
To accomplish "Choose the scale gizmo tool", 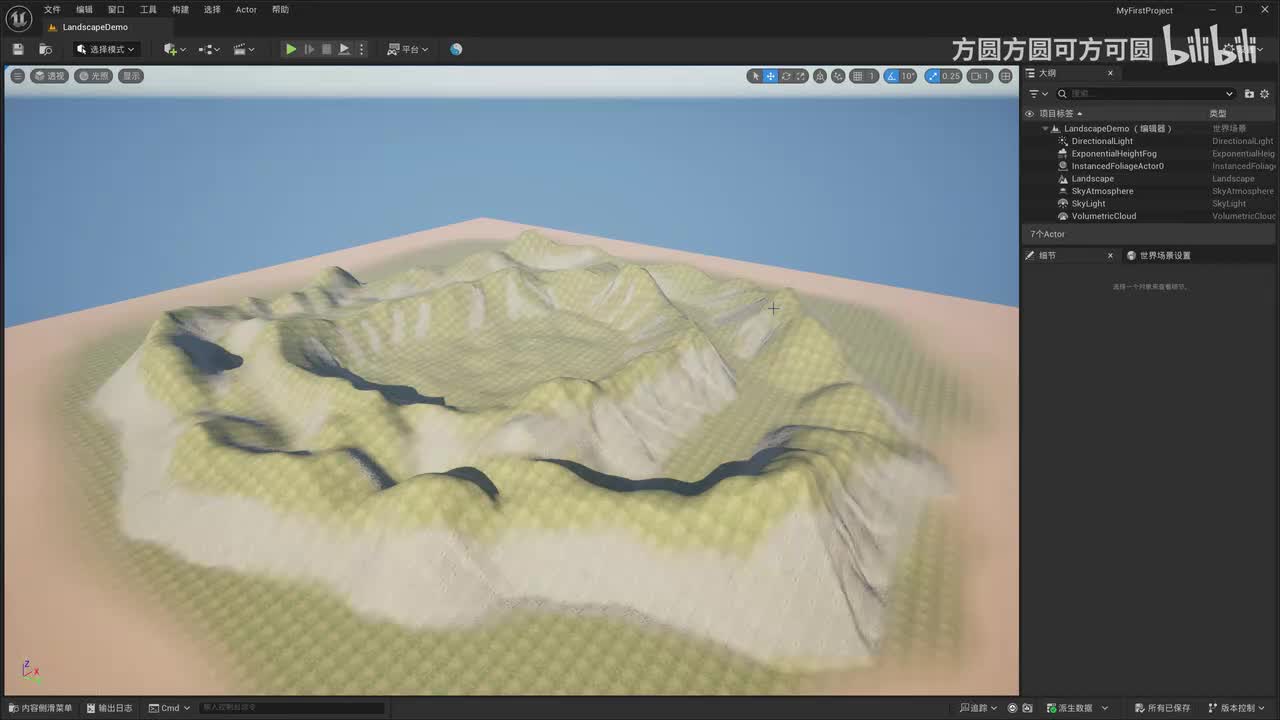I will click(x=801, y=76).
